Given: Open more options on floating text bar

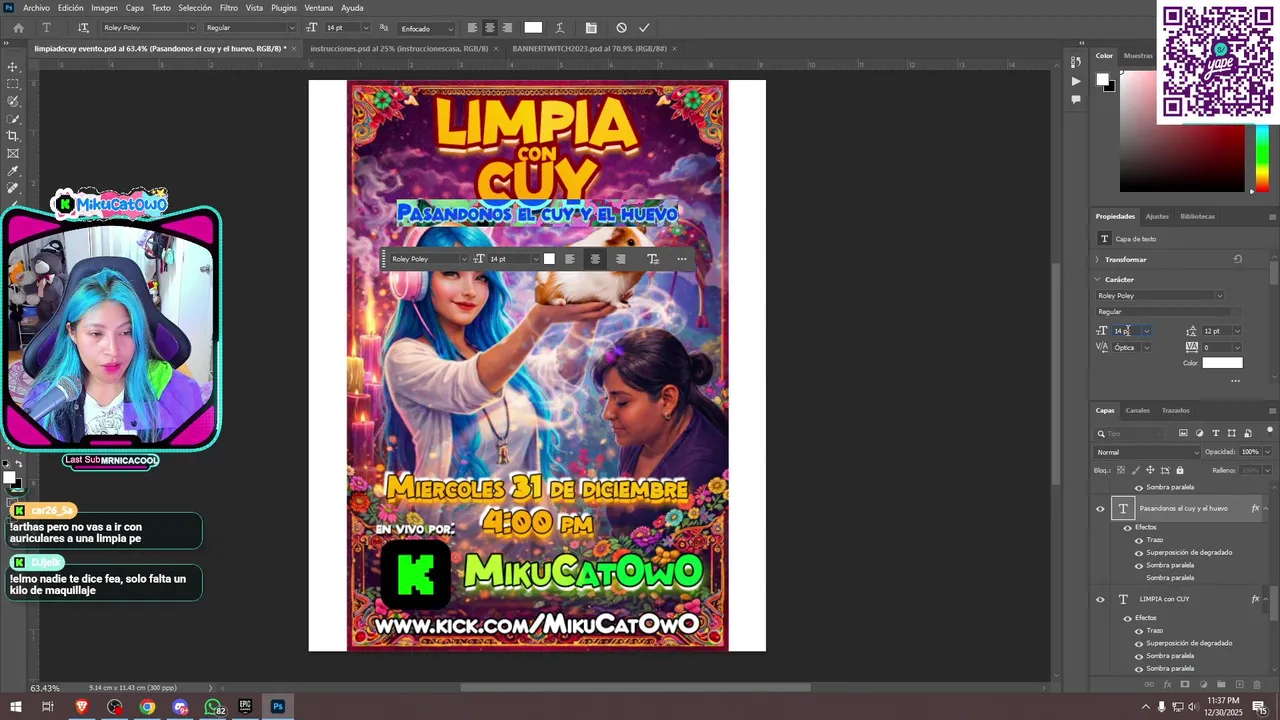Looking at the screenshot, I should pyautogui.click(x=682, y=259).
